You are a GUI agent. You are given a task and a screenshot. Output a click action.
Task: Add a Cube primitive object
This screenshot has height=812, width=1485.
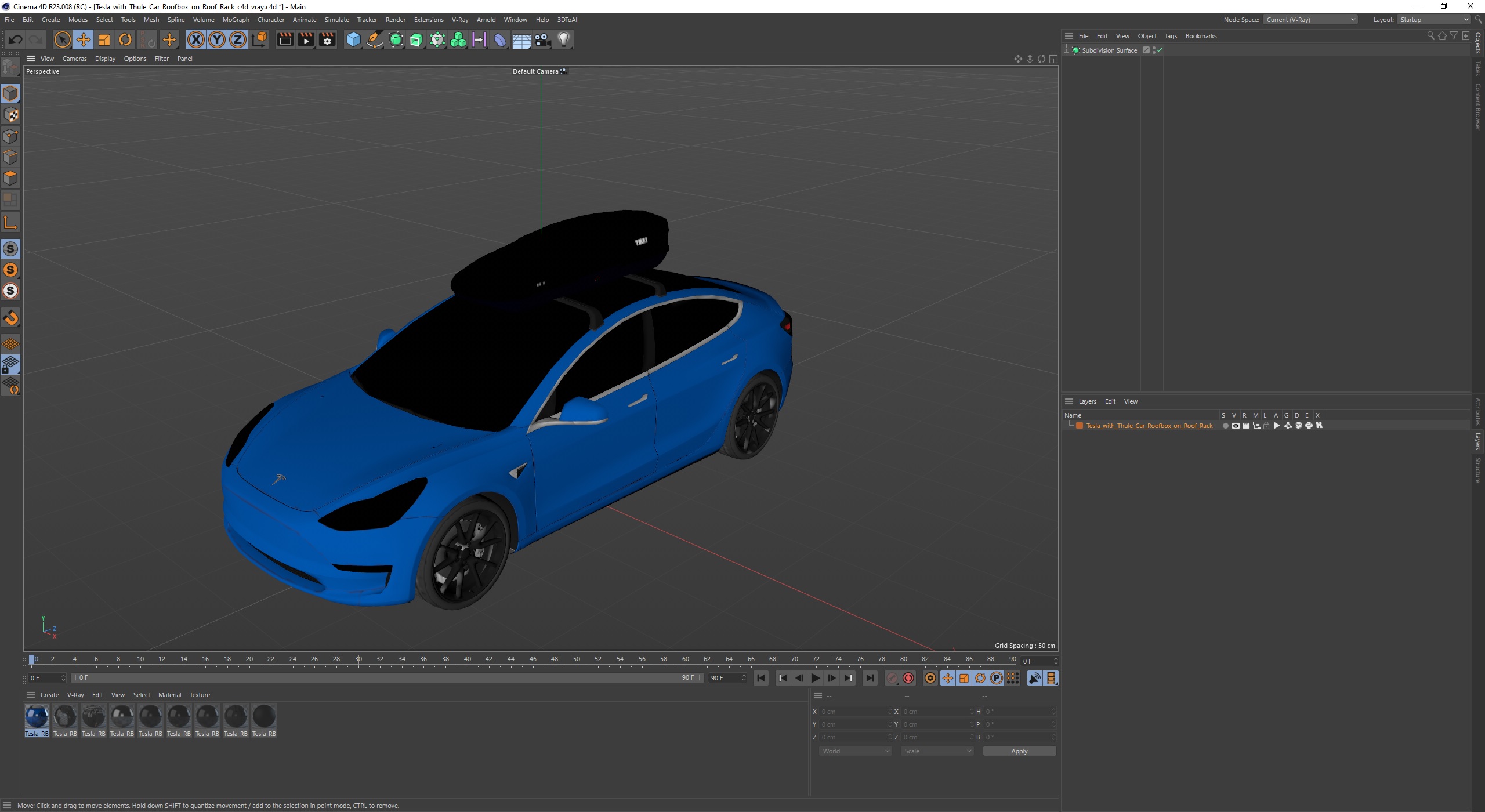pyautogui.click(x=353, y=39)
